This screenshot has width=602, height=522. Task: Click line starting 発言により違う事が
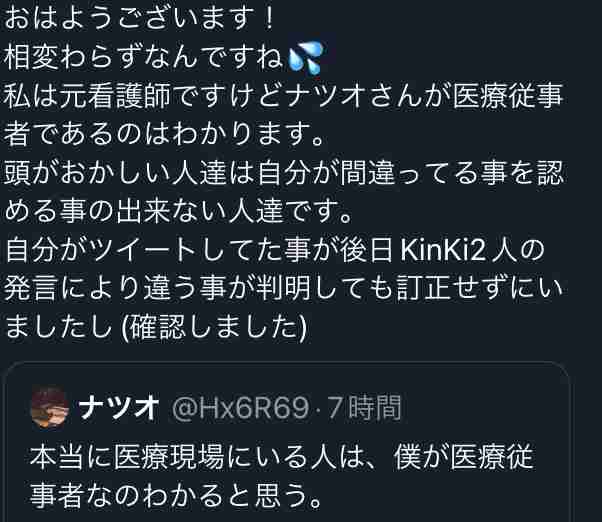[x=283, y=288]
